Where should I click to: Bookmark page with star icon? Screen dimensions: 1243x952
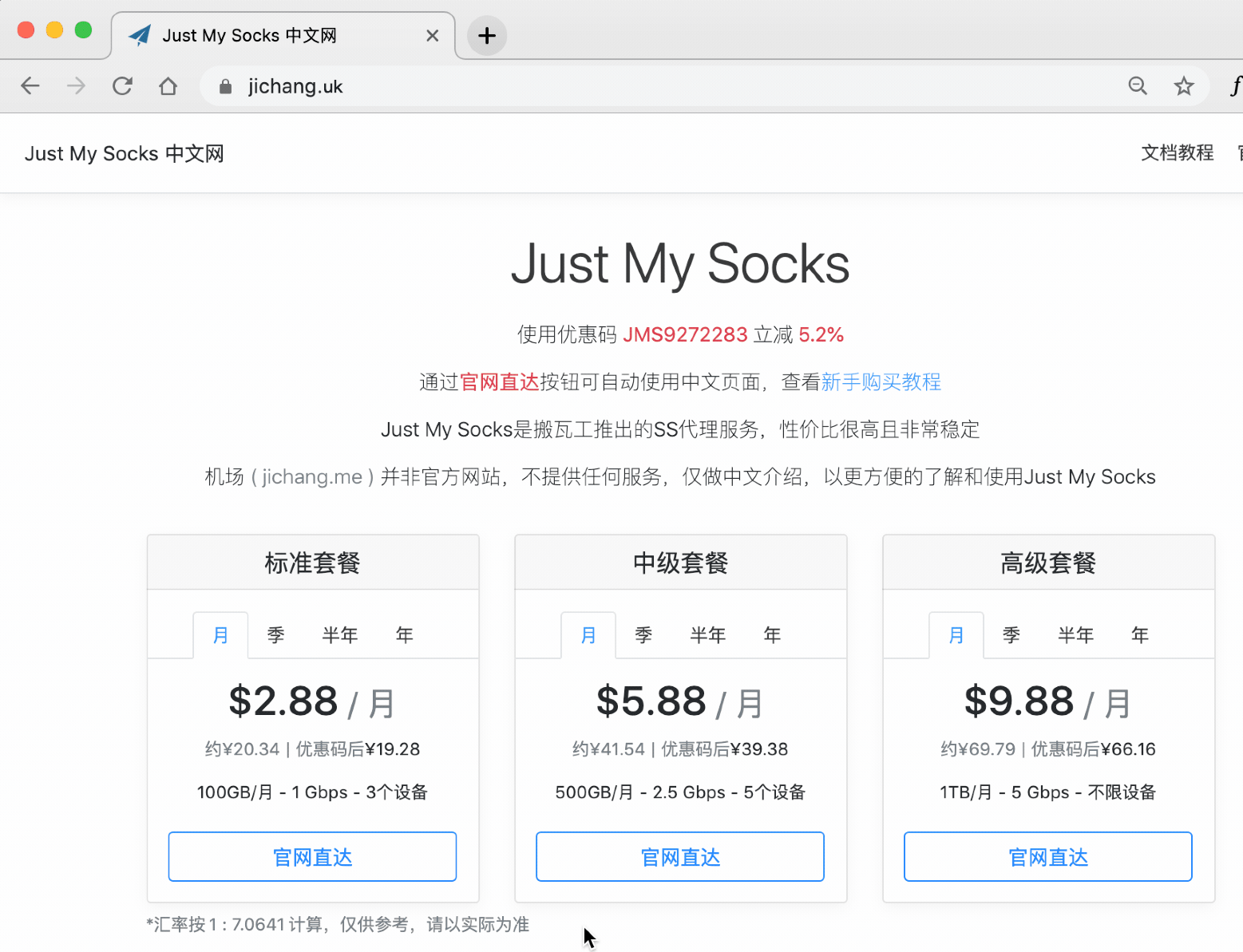(1184, 85)
